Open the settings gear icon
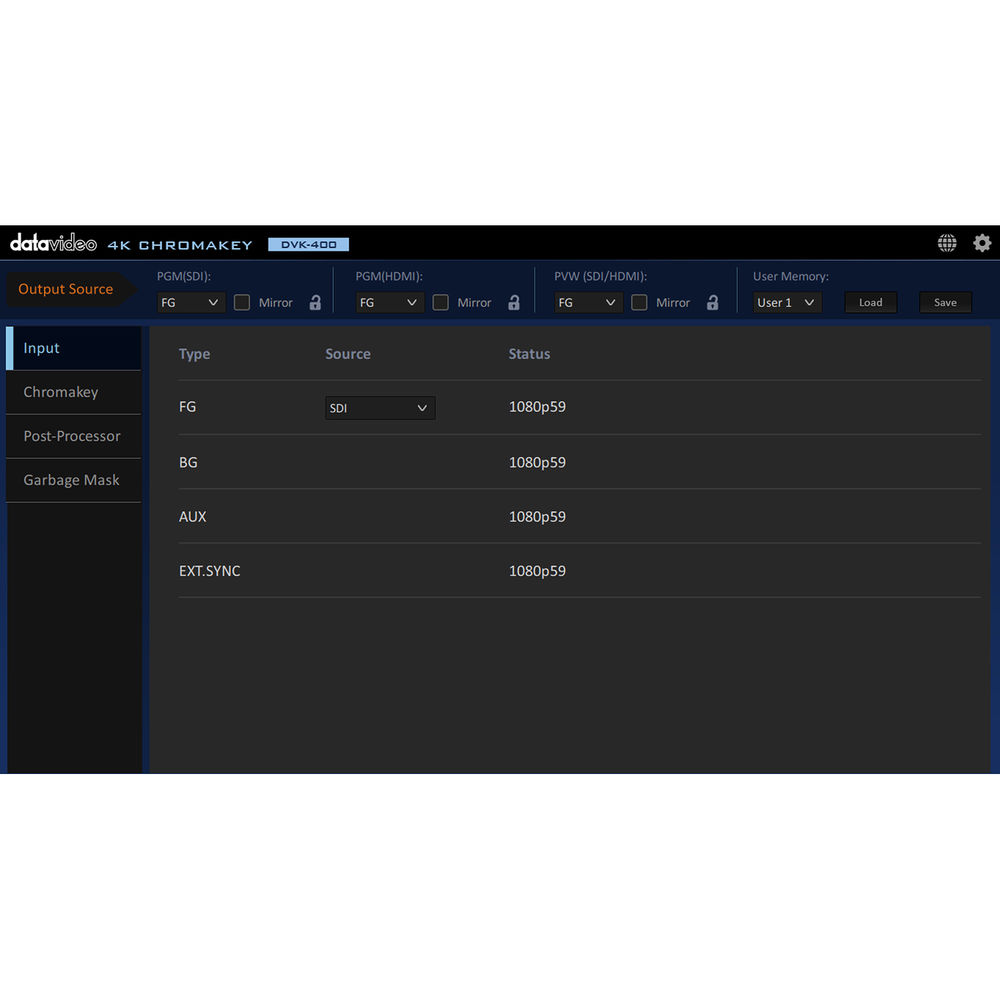Screen dimensions: 1000x1000 982,243
